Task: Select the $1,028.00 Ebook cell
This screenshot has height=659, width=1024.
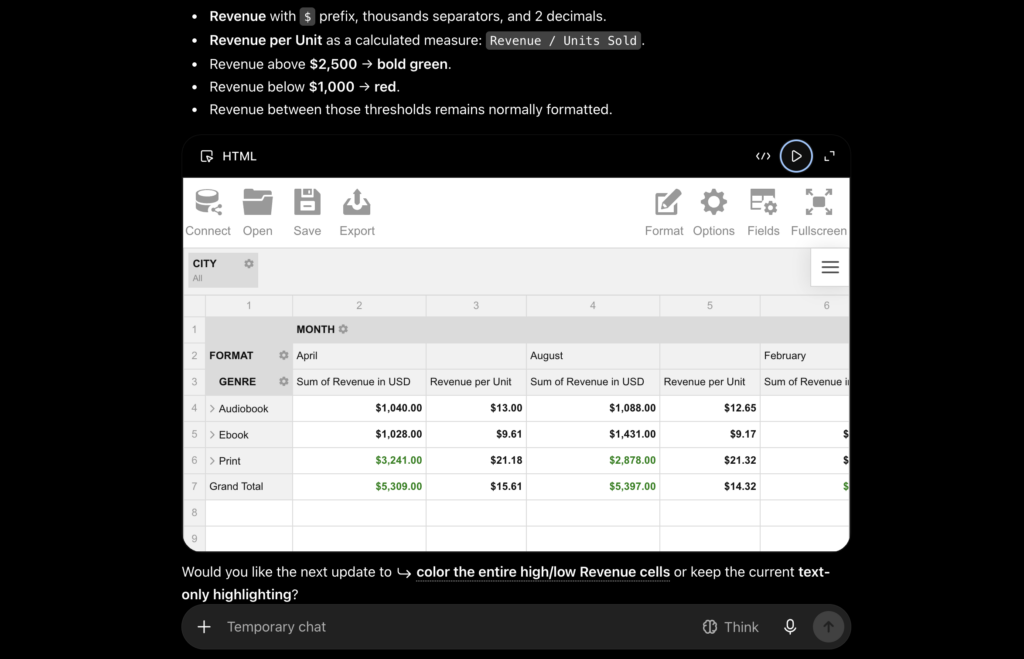Action: (x=359, y=434)
